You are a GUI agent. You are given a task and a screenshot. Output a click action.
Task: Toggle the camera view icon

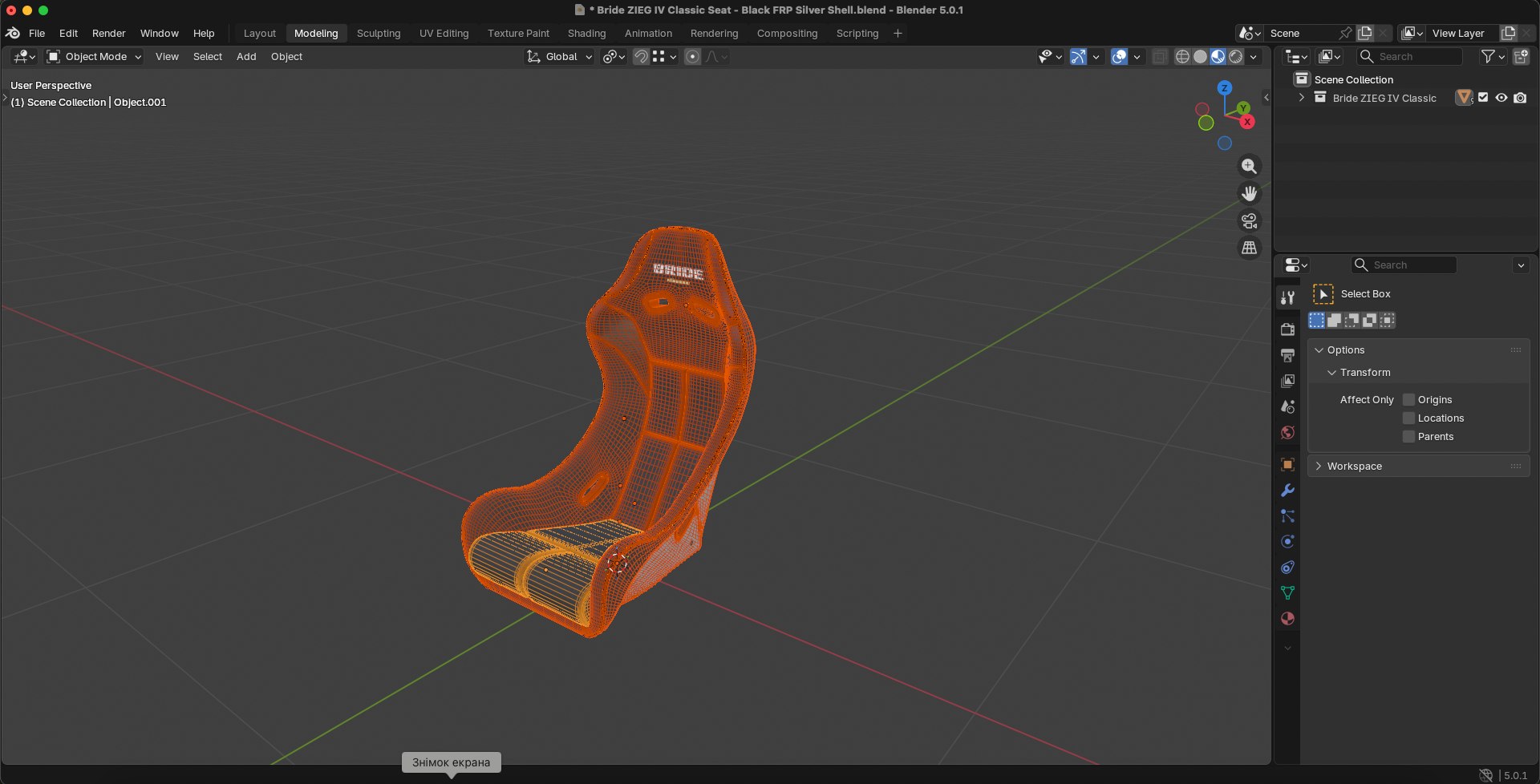tap(1249, 220)
